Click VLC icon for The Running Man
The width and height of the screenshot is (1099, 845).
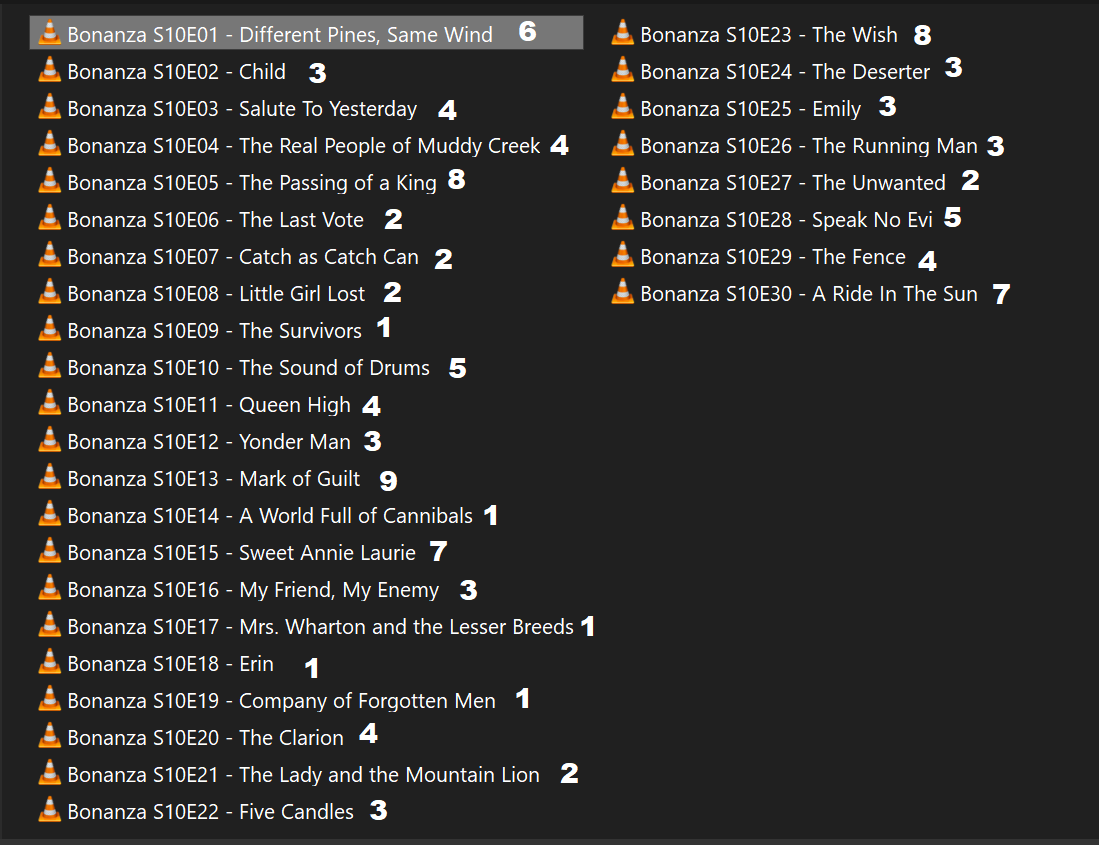[x=622, y=144]
